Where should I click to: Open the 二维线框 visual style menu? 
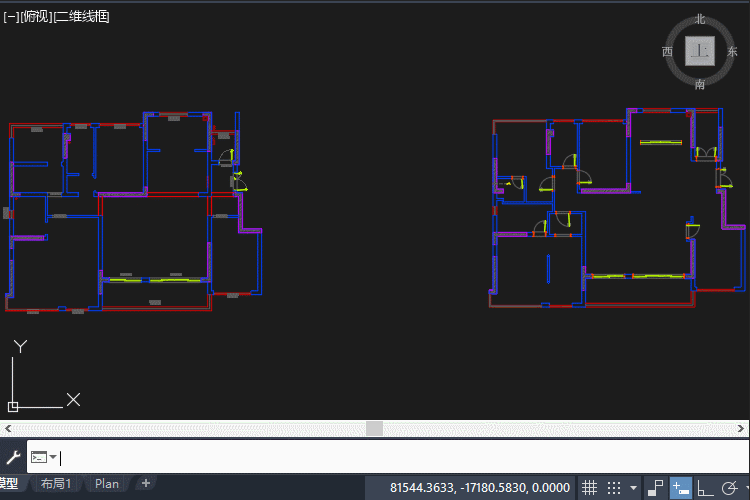tap(81, 17)
